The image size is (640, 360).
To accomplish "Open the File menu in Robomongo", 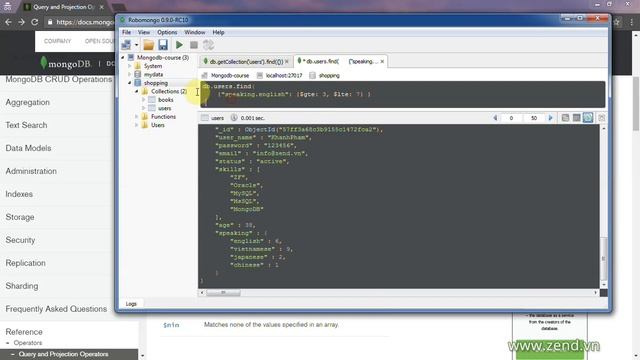I will point(127,32).
